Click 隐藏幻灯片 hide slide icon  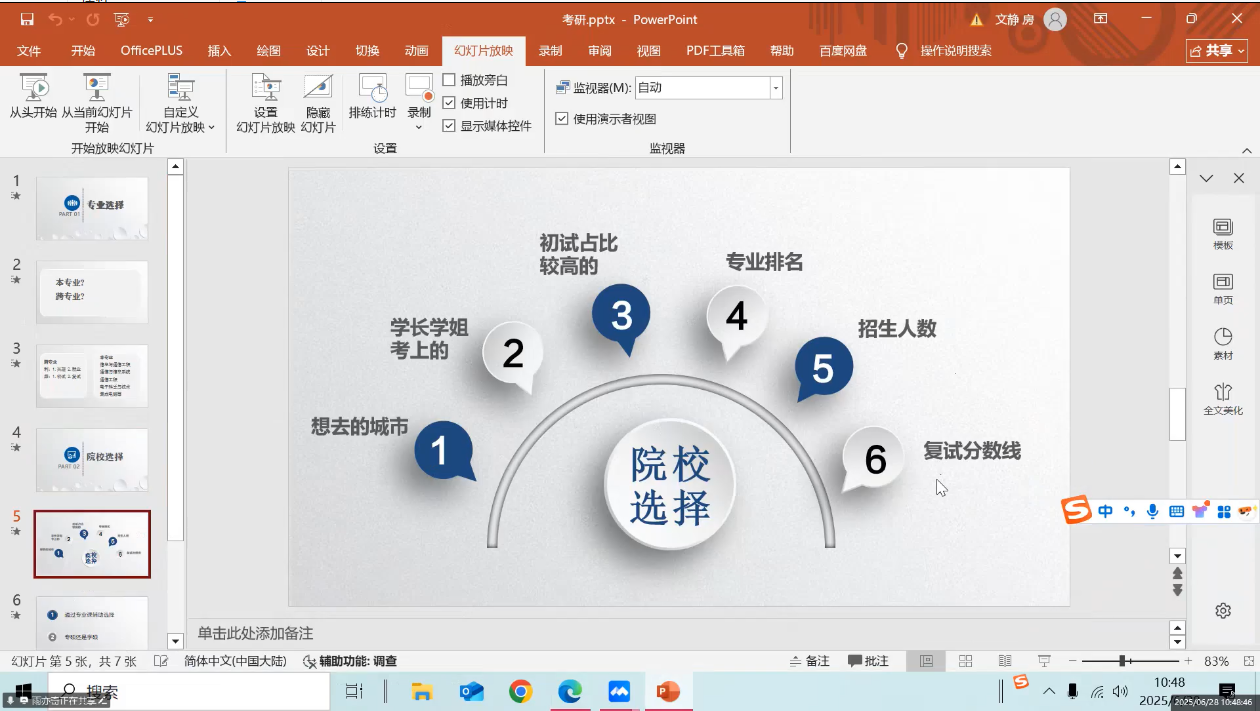point(318,89)
